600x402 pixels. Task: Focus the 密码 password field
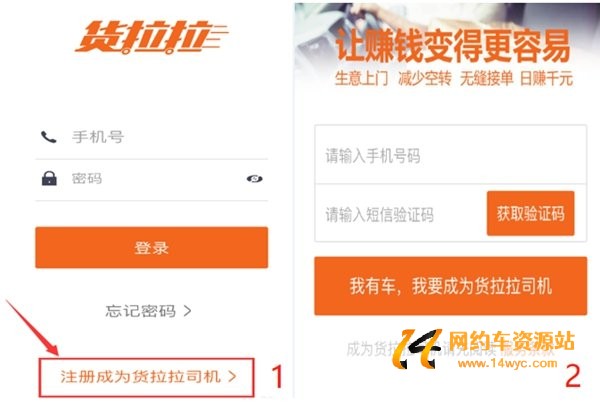152,179
